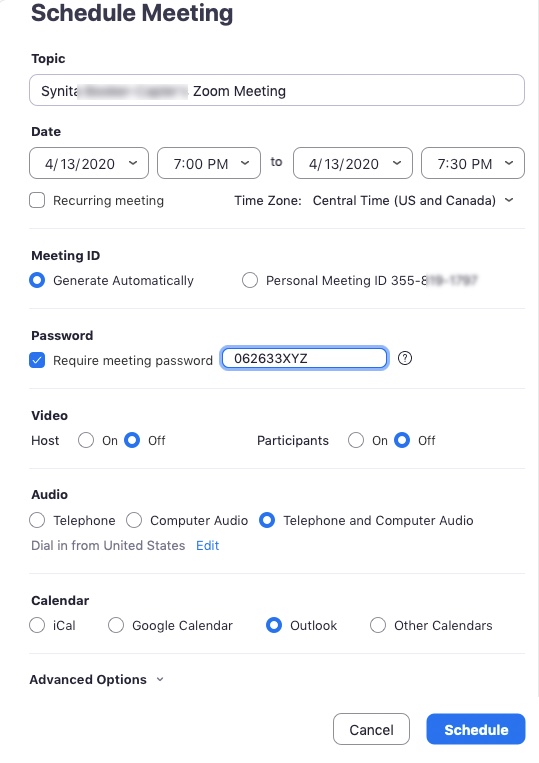Click Edit link for dial-in country

pos(207,545)
